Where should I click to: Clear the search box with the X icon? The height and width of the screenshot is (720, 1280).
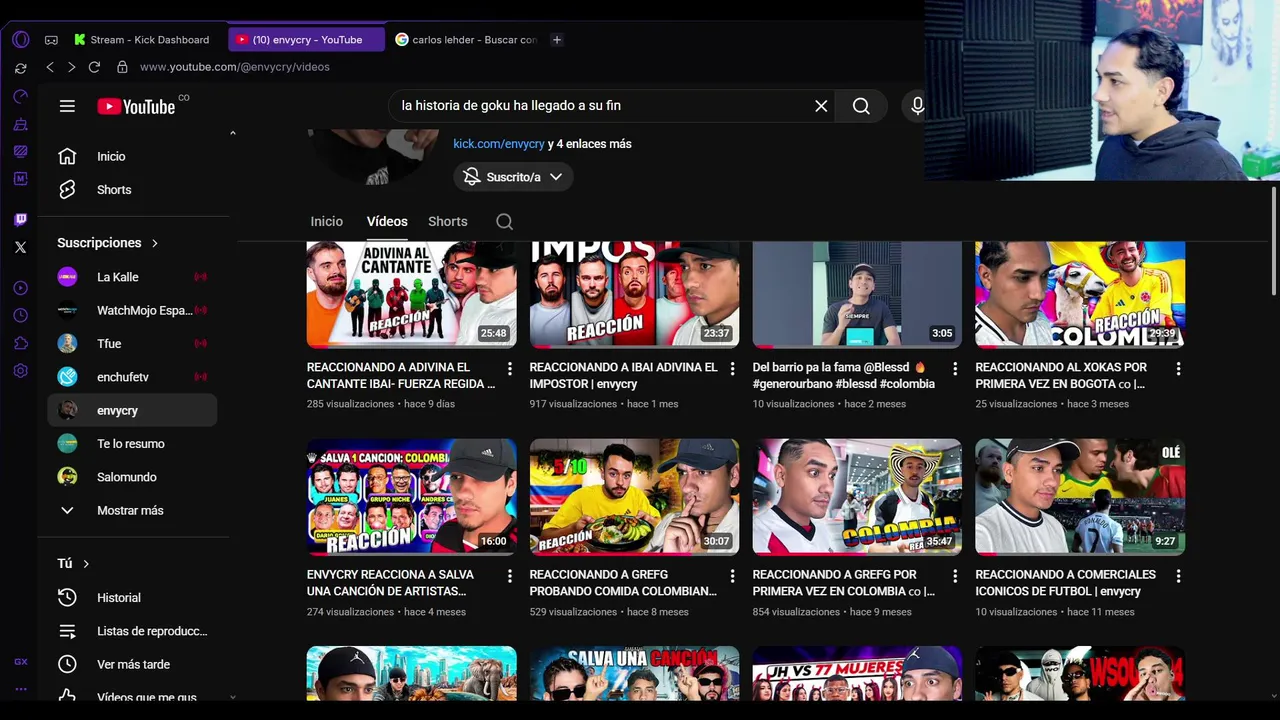(x=821, y=106)
